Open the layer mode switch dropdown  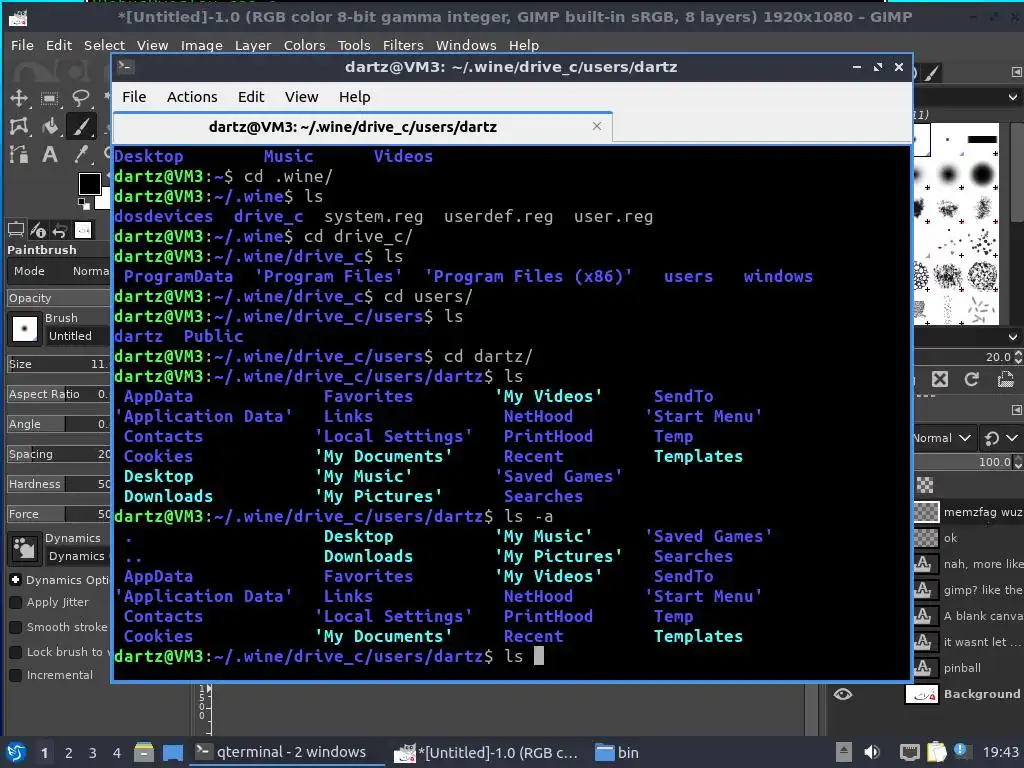[1001, 438]
